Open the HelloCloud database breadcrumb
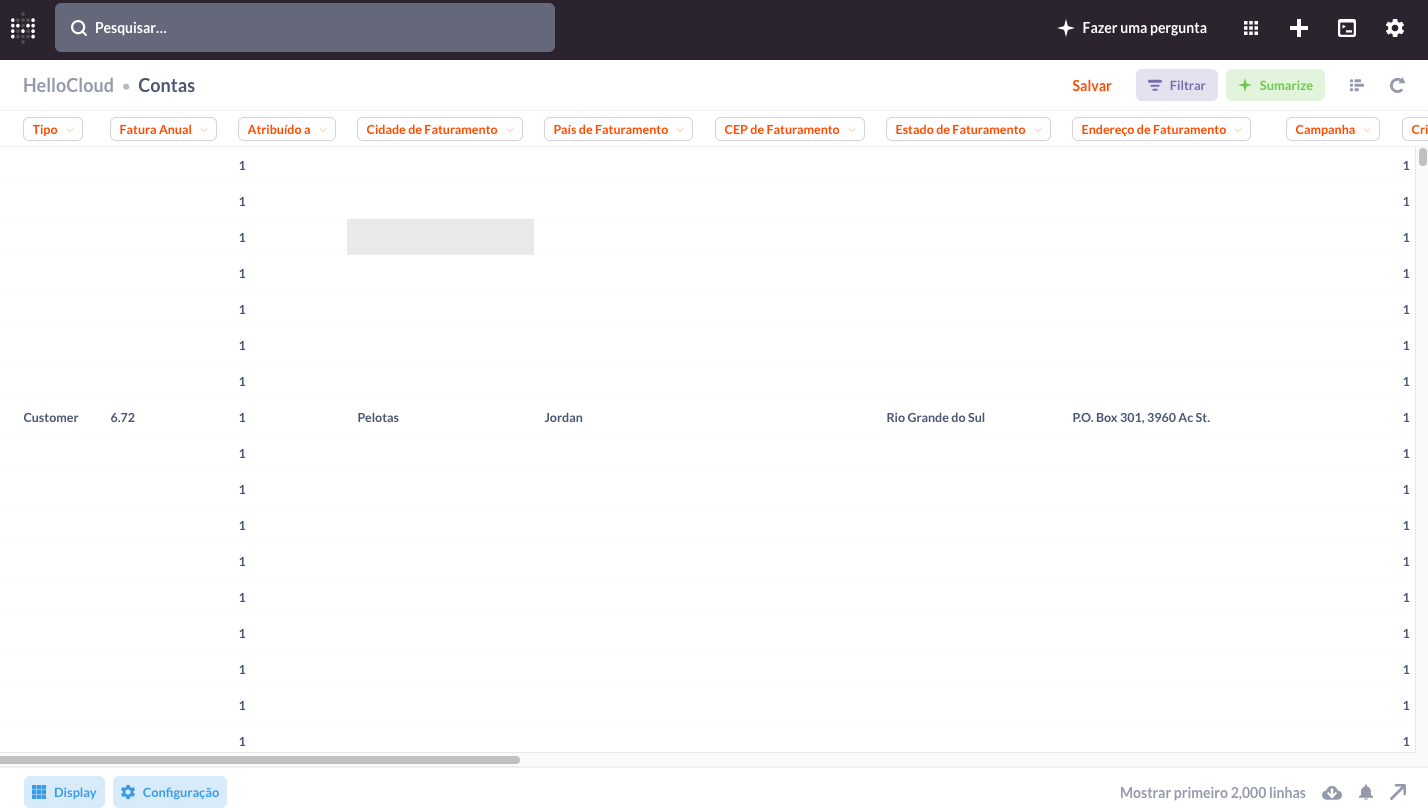Viewport: 1428px width, 808px height. tap(68, 86)
